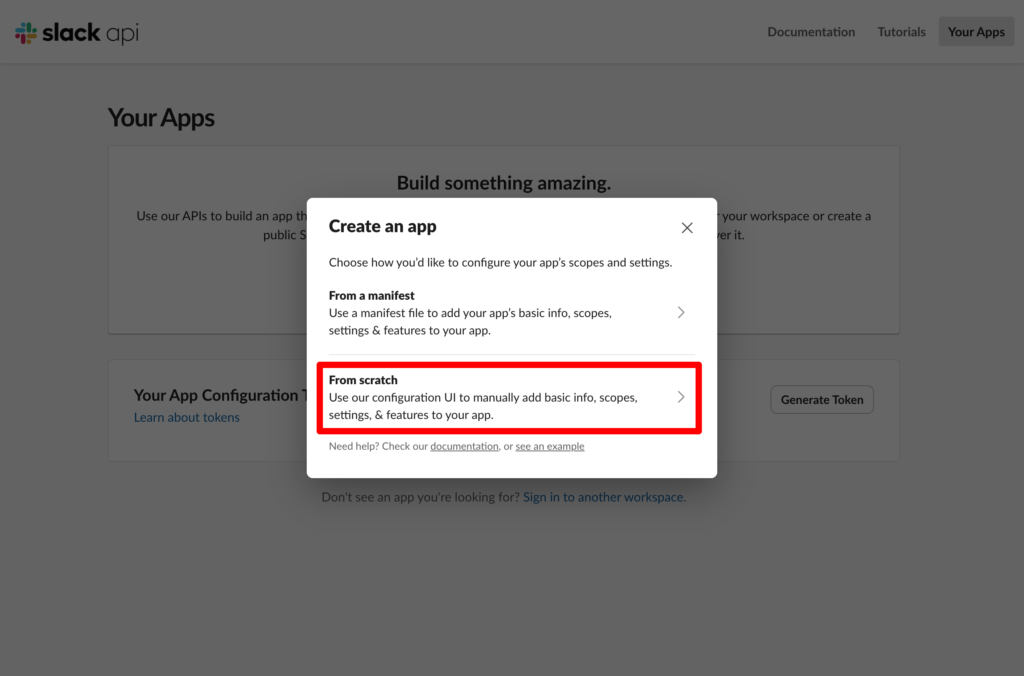Follow the see an example link
The width and height of the screenshot is (1024, 676).
click(x=550, y=446)
